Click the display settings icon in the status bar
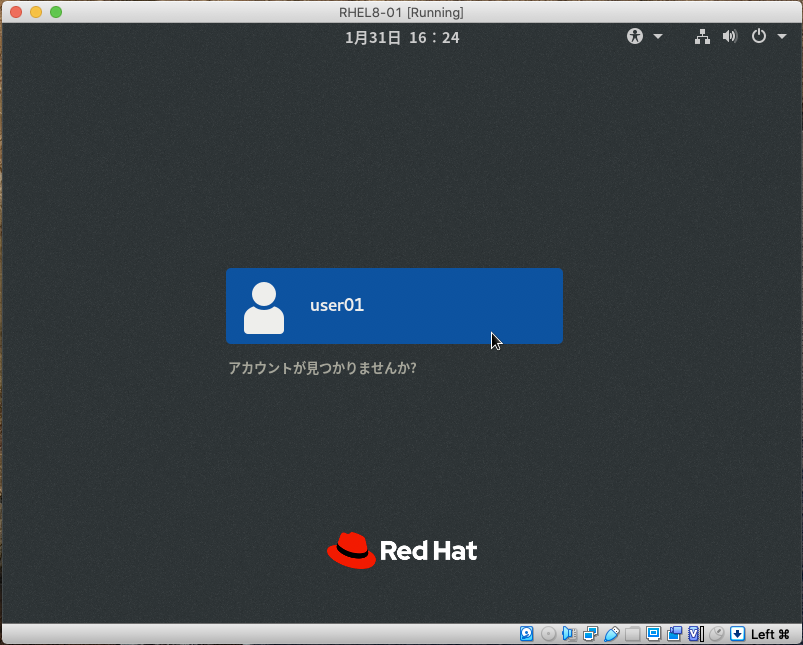Image resolution: width=803 pixels, height=645 pixels. (654, 634)
